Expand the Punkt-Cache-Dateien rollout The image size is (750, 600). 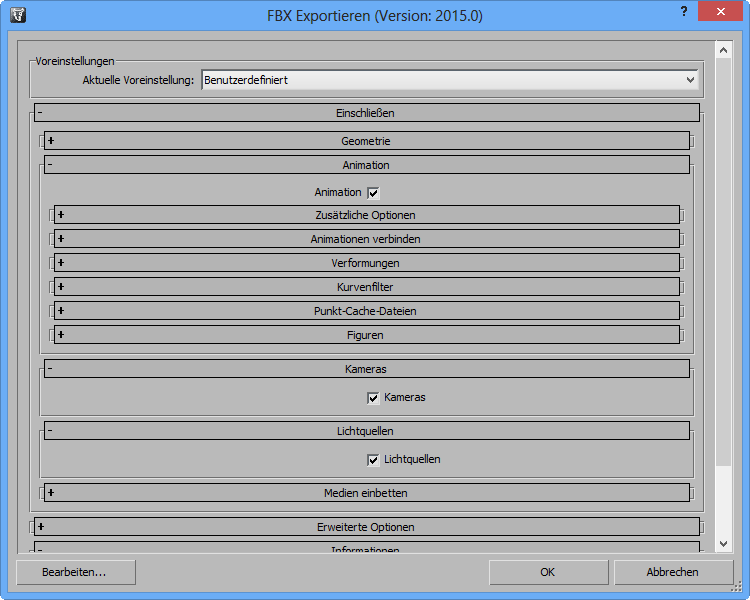tap(367, 311)
